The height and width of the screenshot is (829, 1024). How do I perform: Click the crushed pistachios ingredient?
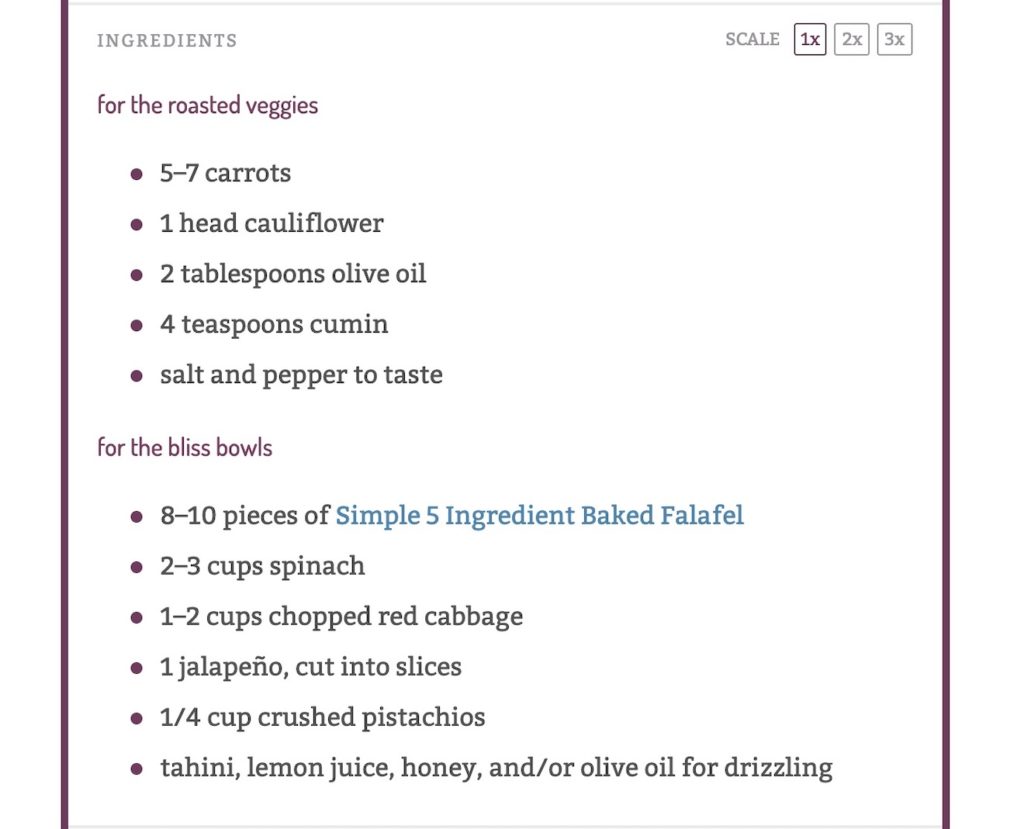pyautogui.click(x=322, y=717)
